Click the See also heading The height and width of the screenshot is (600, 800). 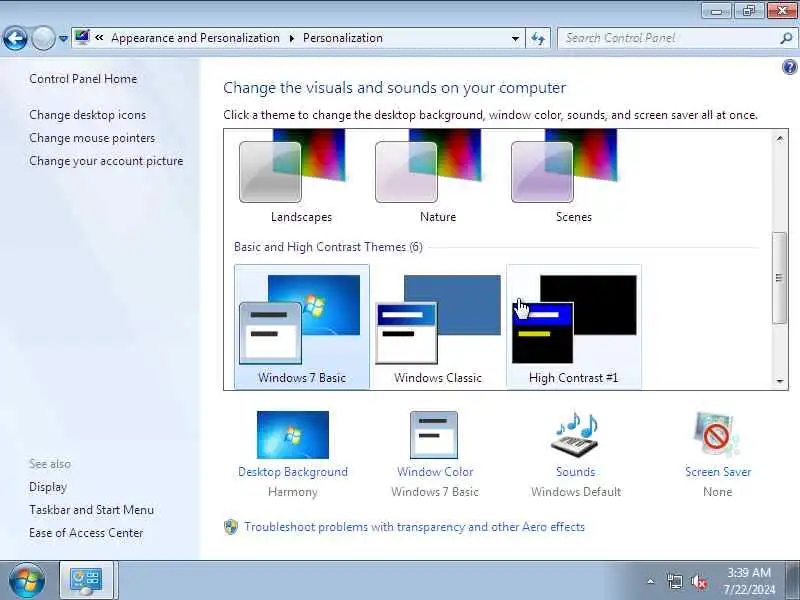point(50,464)
